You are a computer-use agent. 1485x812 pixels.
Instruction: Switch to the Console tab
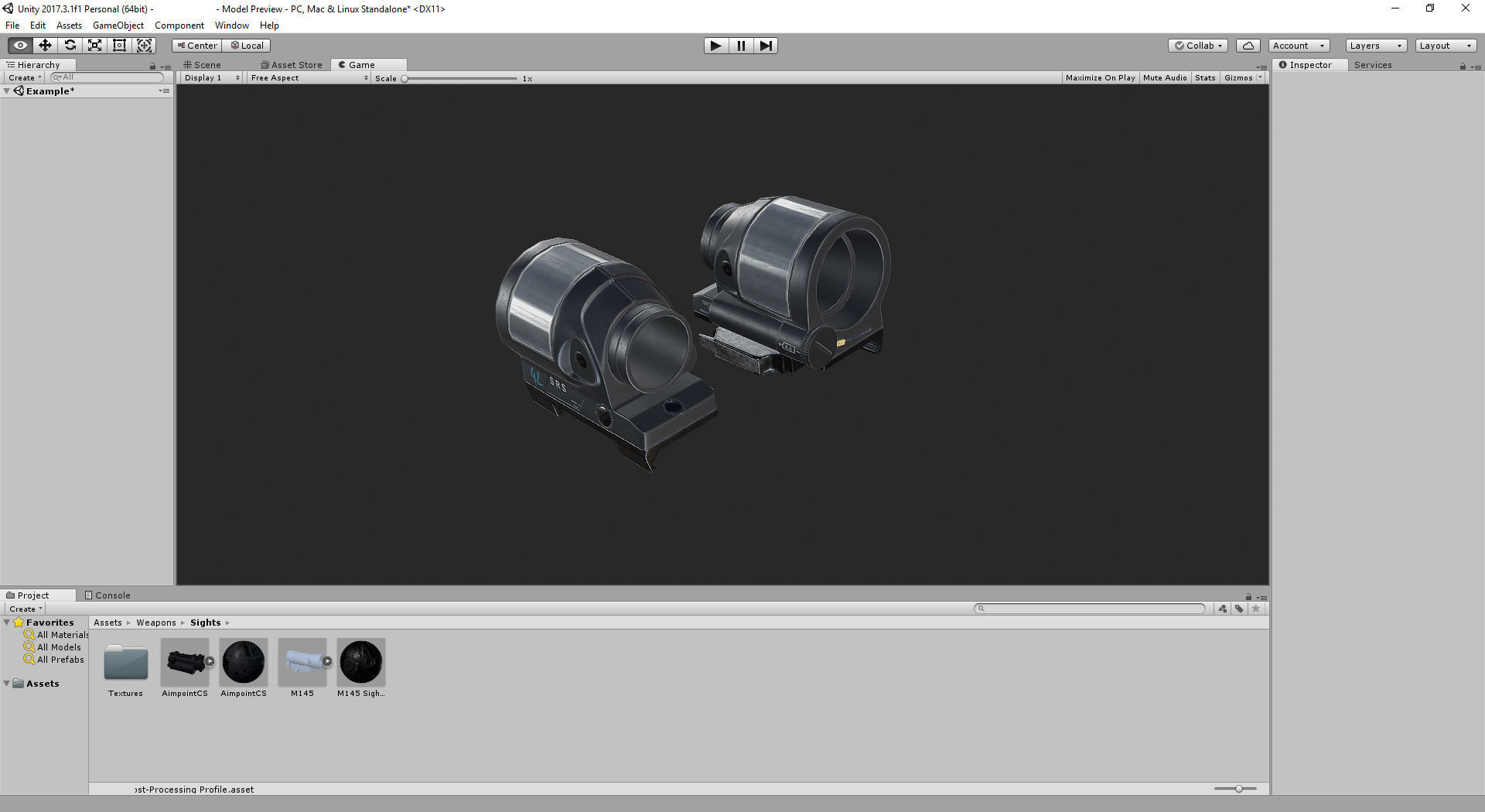(108, 595)
